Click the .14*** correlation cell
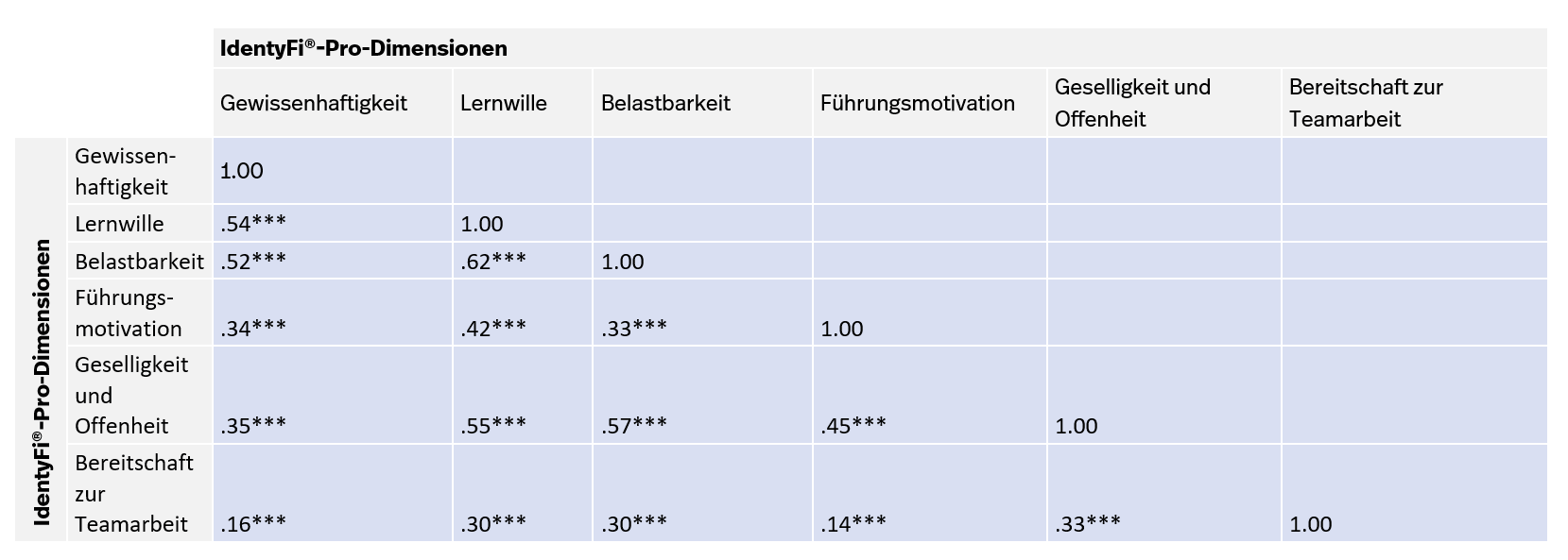Viewport: 1568px width, 560px height. (x=853, y=524)
